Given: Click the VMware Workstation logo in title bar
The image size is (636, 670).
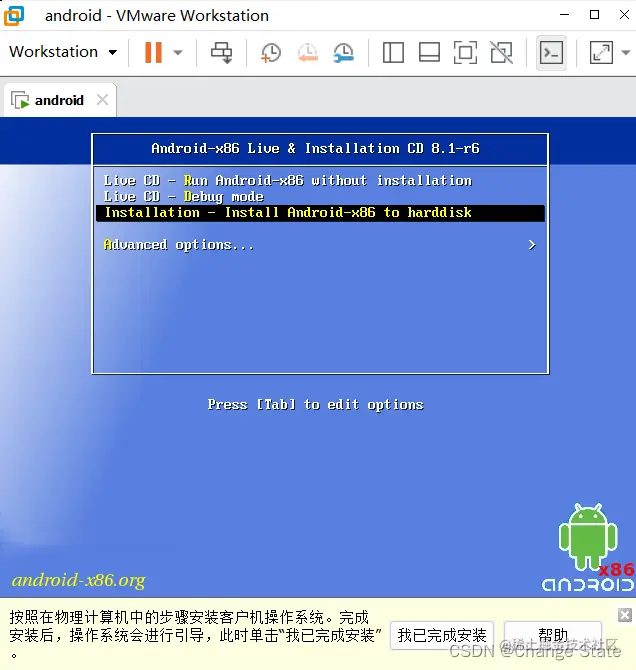Looking at the screenshot, I should [14, 16].
